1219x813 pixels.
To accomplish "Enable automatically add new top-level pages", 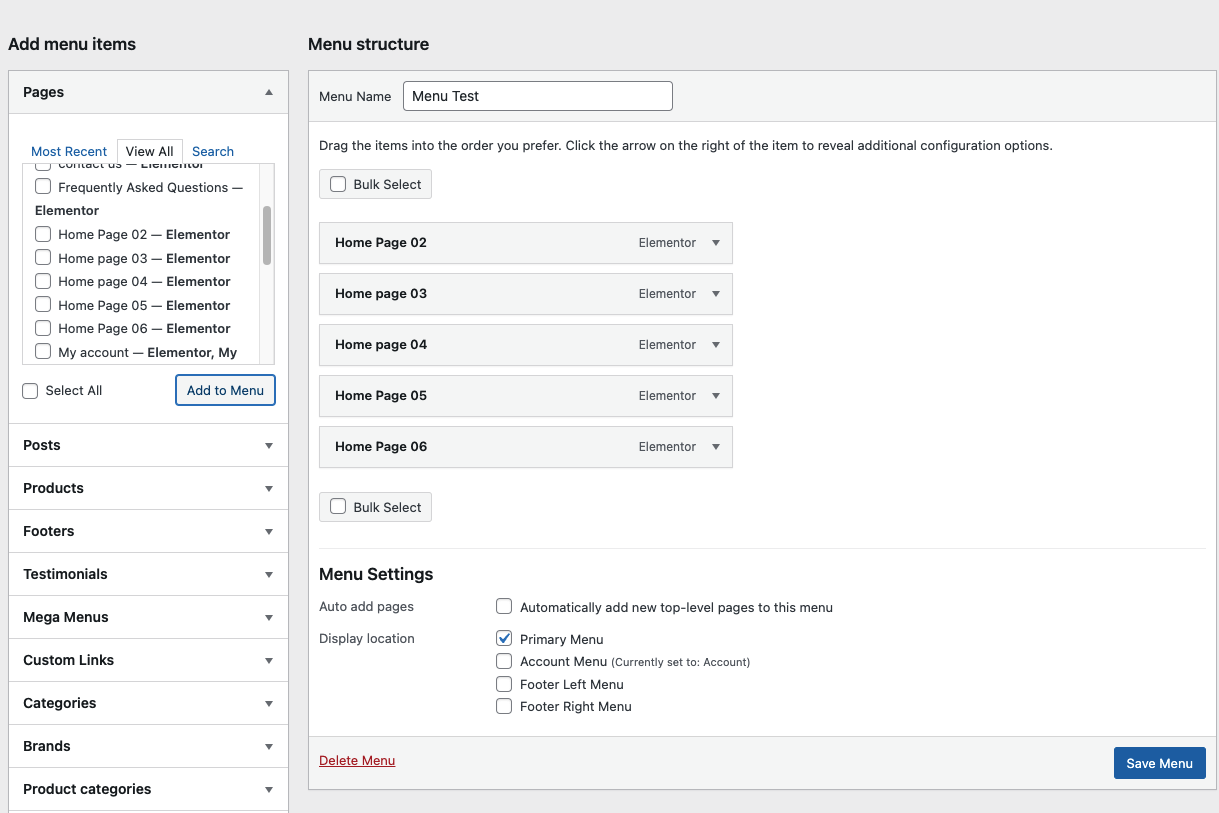I will point(504,606).
